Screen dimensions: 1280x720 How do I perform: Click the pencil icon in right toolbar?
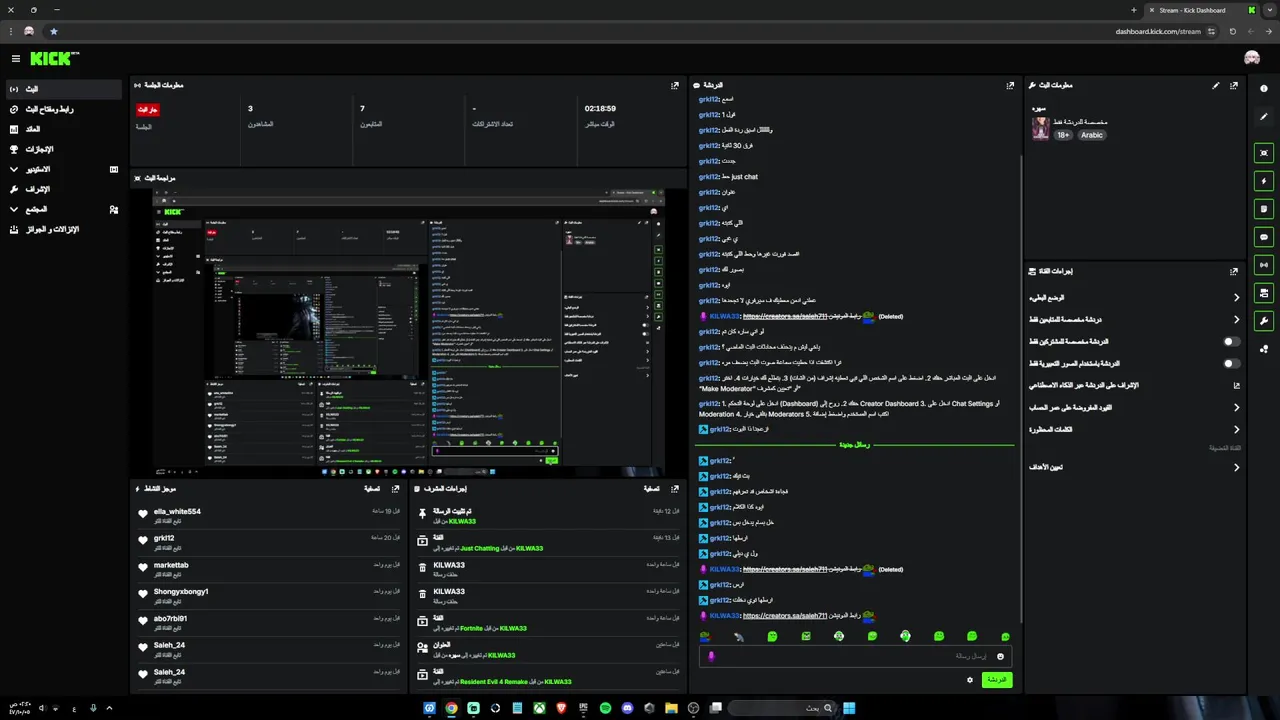tap(1264, 117)
